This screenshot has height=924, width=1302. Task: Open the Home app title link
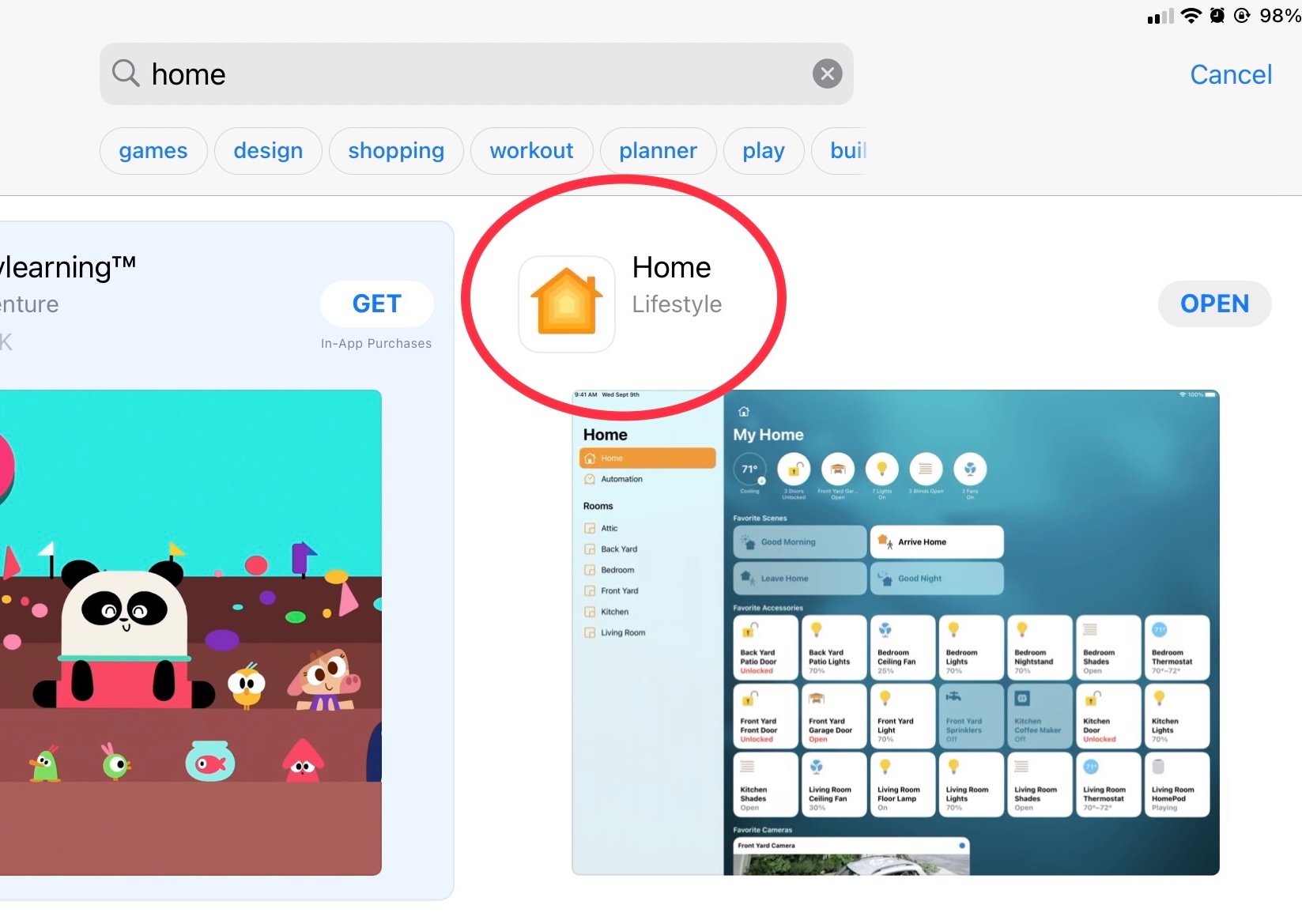(x=671, y=267)
